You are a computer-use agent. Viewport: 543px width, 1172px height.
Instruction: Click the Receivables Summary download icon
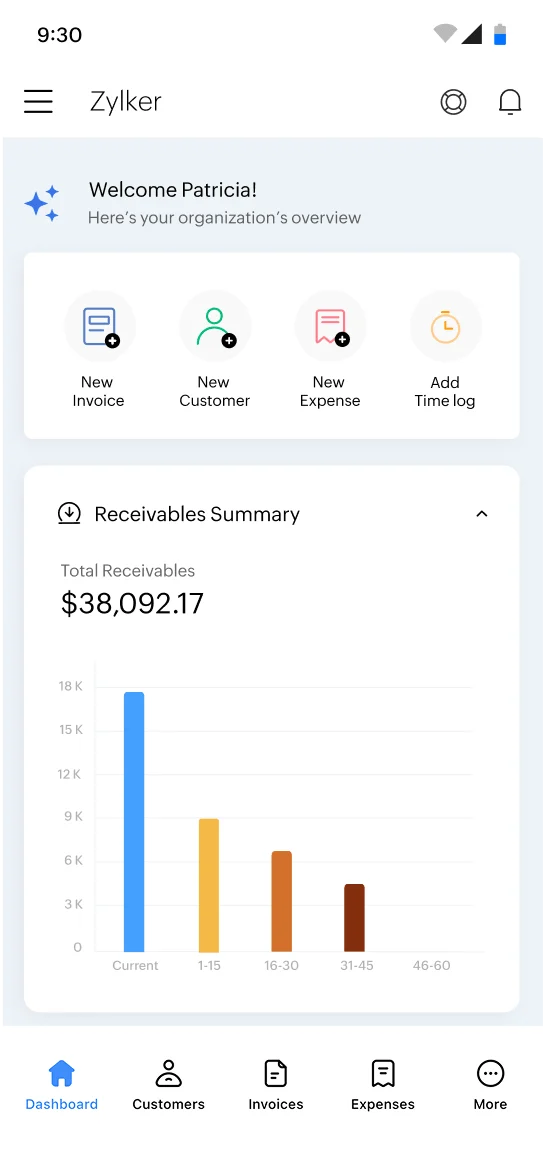(x=70, y=513)
